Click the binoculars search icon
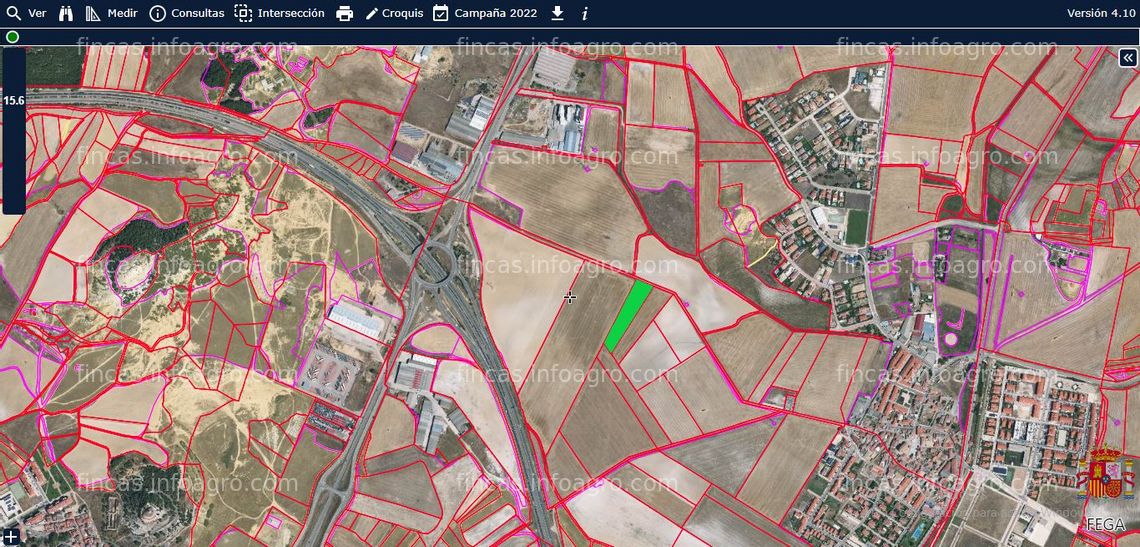The width and height of the screenshot is (1140, 547). (66, 13)
